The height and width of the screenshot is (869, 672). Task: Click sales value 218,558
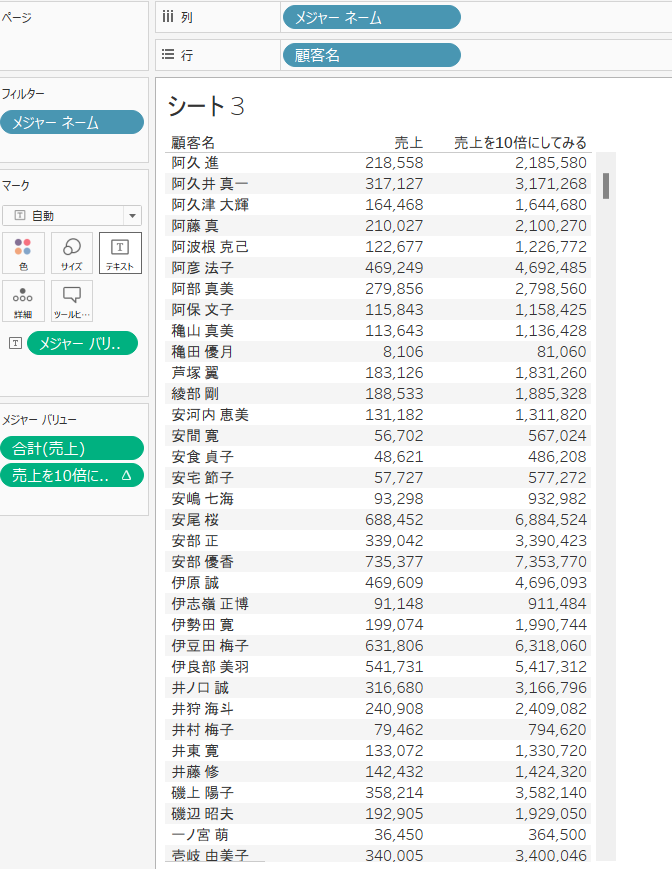pyautogui.click(x=394, y=163)
